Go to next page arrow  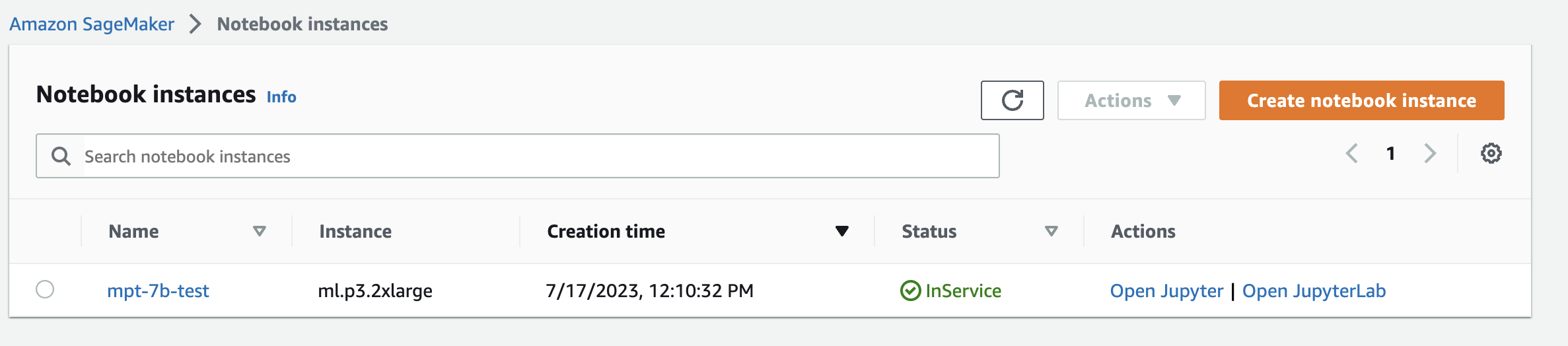(1430, 154)
